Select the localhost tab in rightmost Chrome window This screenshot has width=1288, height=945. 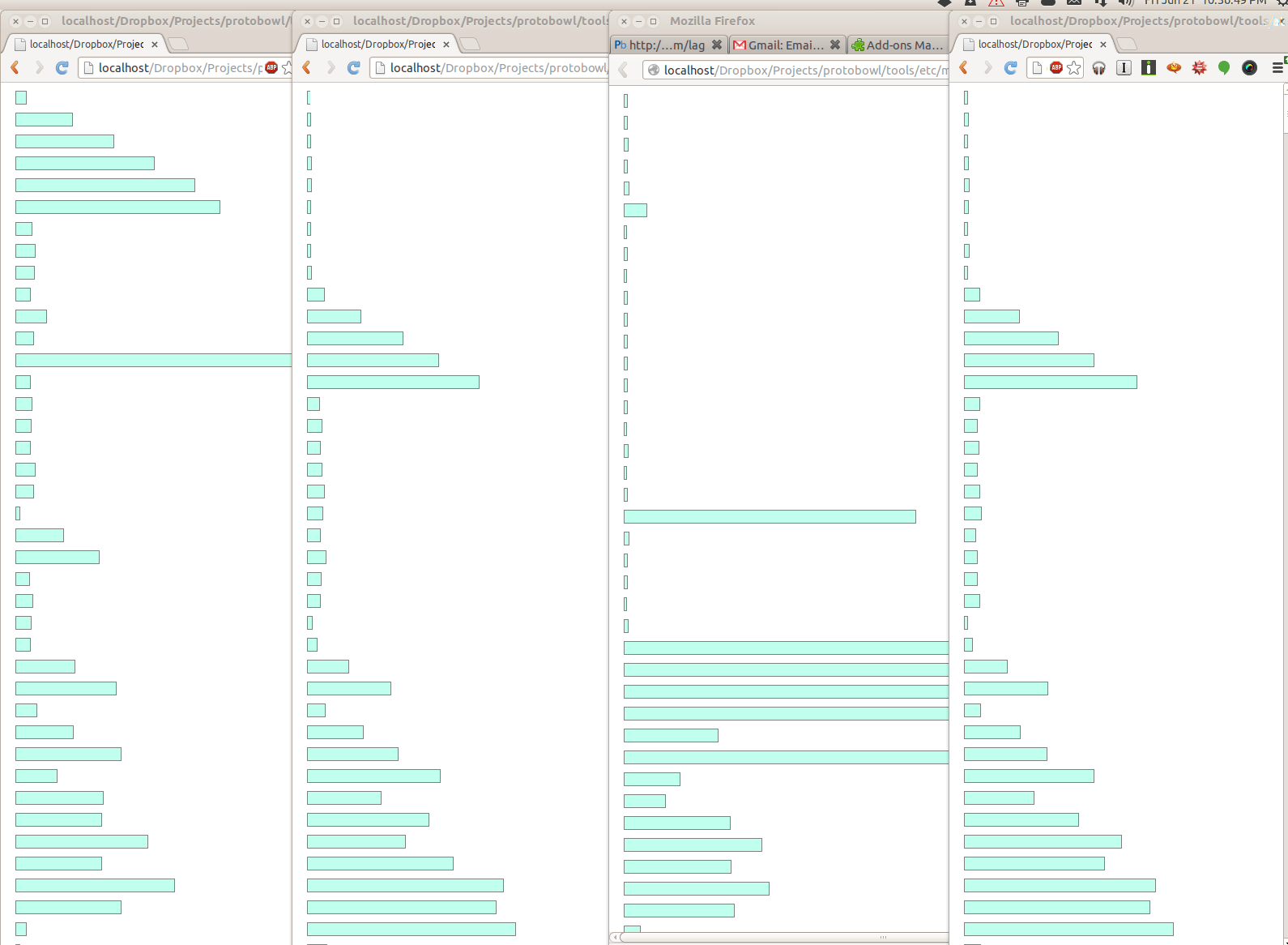pyautogui.click(x=1034, y=44)
